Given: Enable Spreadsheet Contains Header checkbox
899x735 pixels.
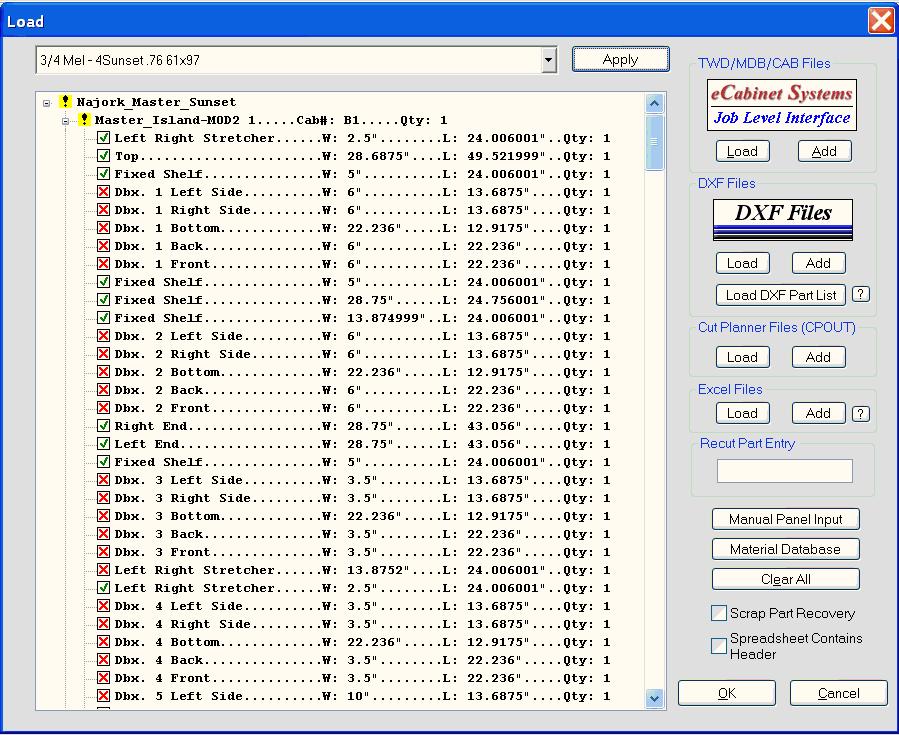Looking at the screenshot, I should click(x=718, y=646).
